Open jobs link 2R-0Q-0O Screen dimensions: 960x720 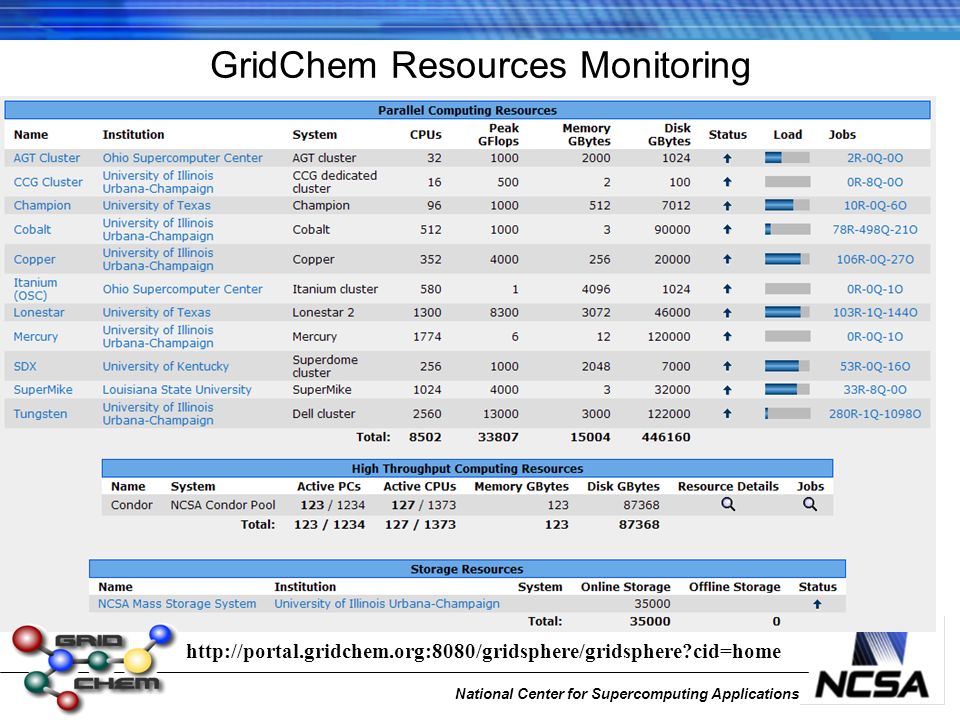(x=875, y=158)
